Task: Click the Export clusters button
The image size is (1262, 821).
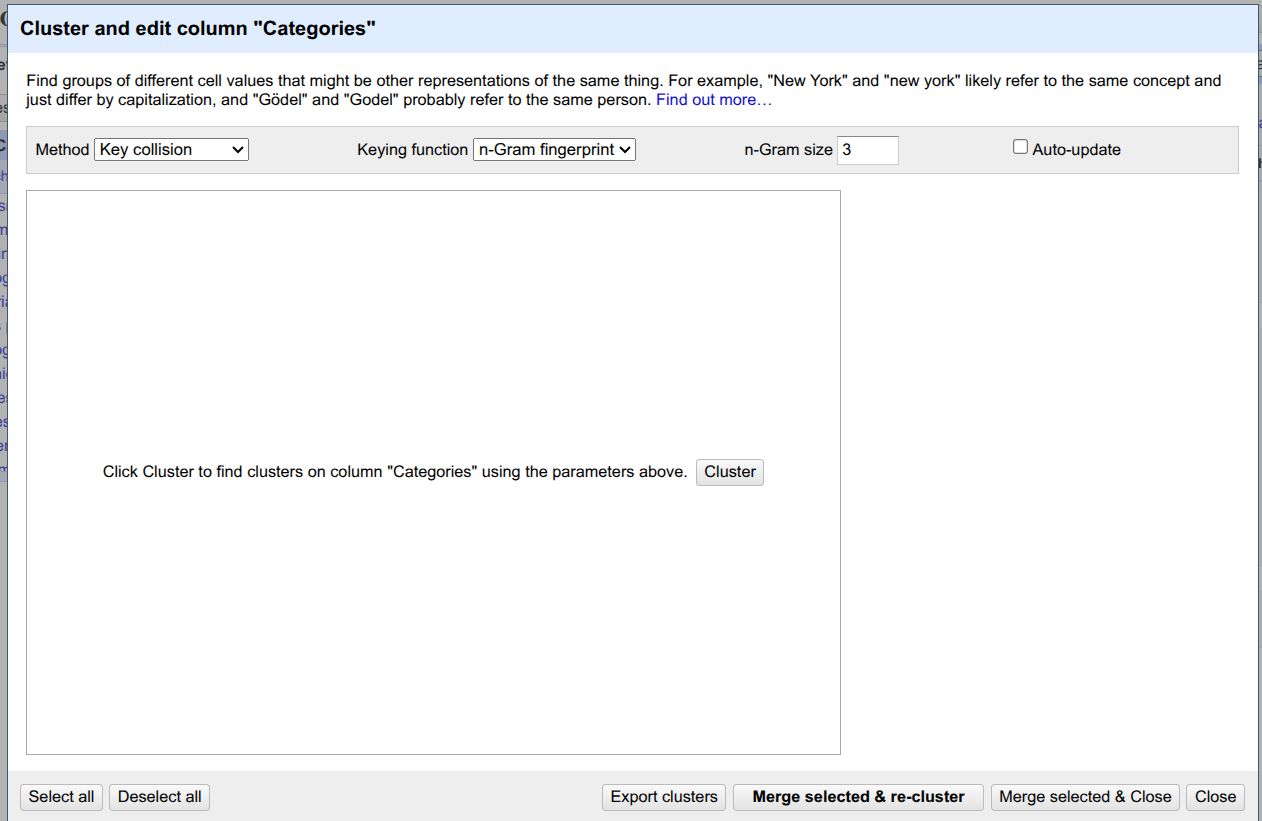Action: click(x=664, y=797)
